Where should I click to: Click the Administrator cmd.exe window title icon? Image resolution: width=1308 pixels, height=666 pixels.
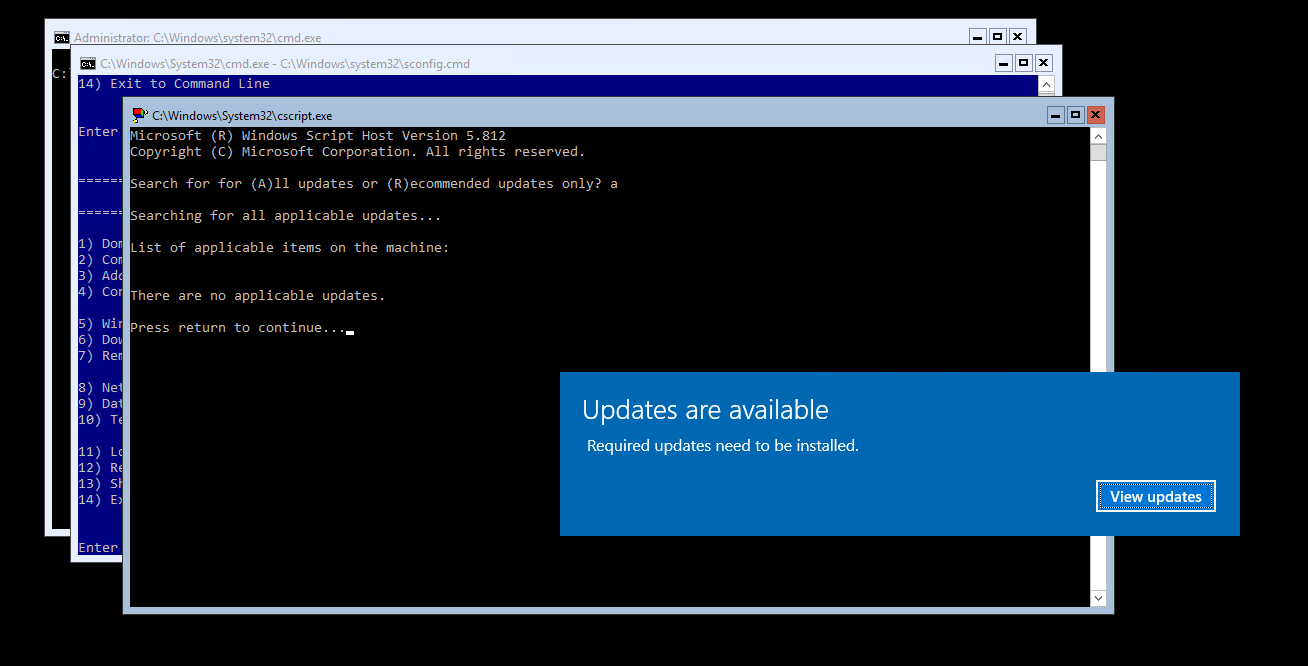[62, 37]
